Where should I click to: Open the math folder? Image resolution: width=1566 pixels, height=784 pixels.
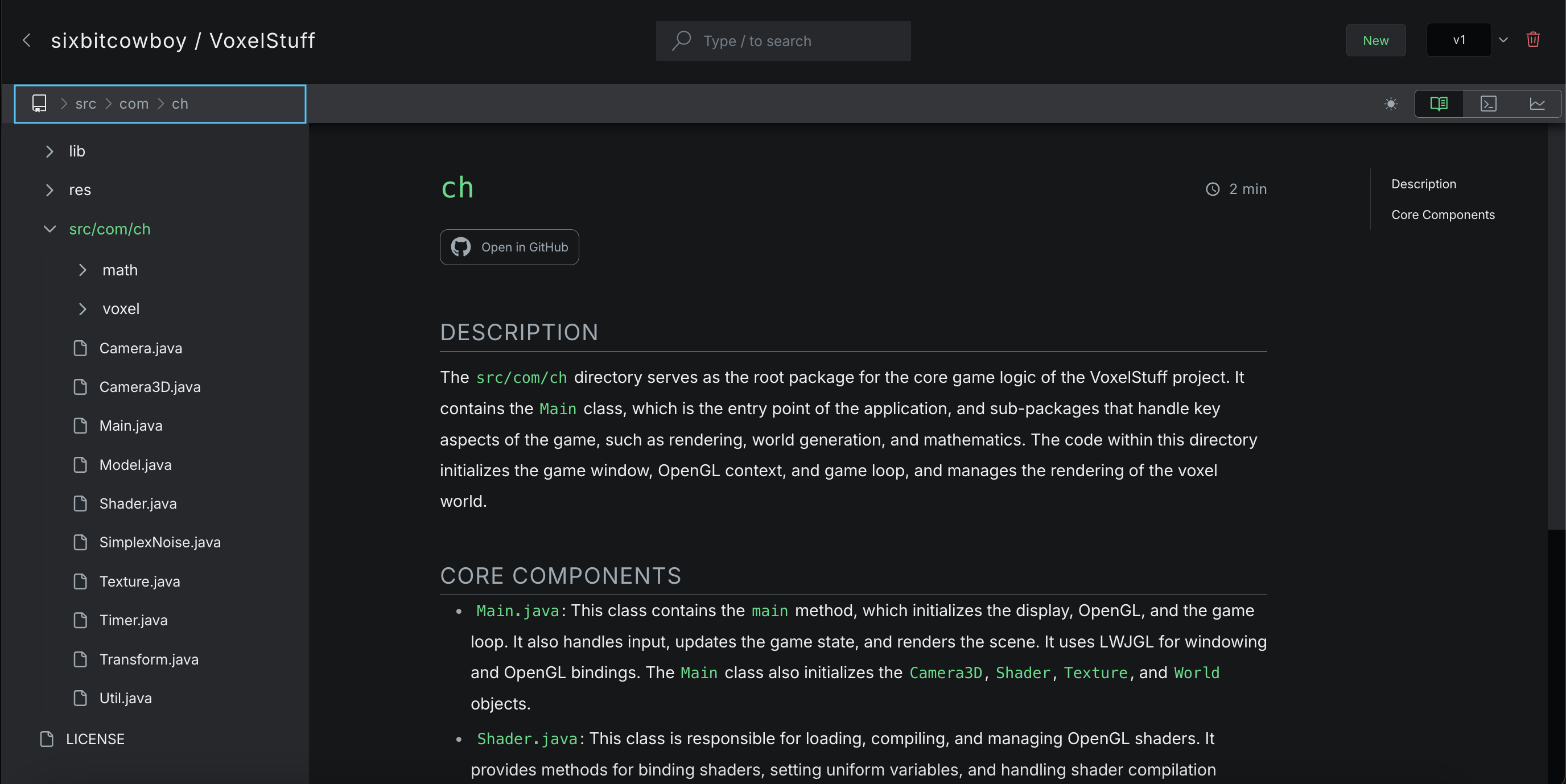119,270
